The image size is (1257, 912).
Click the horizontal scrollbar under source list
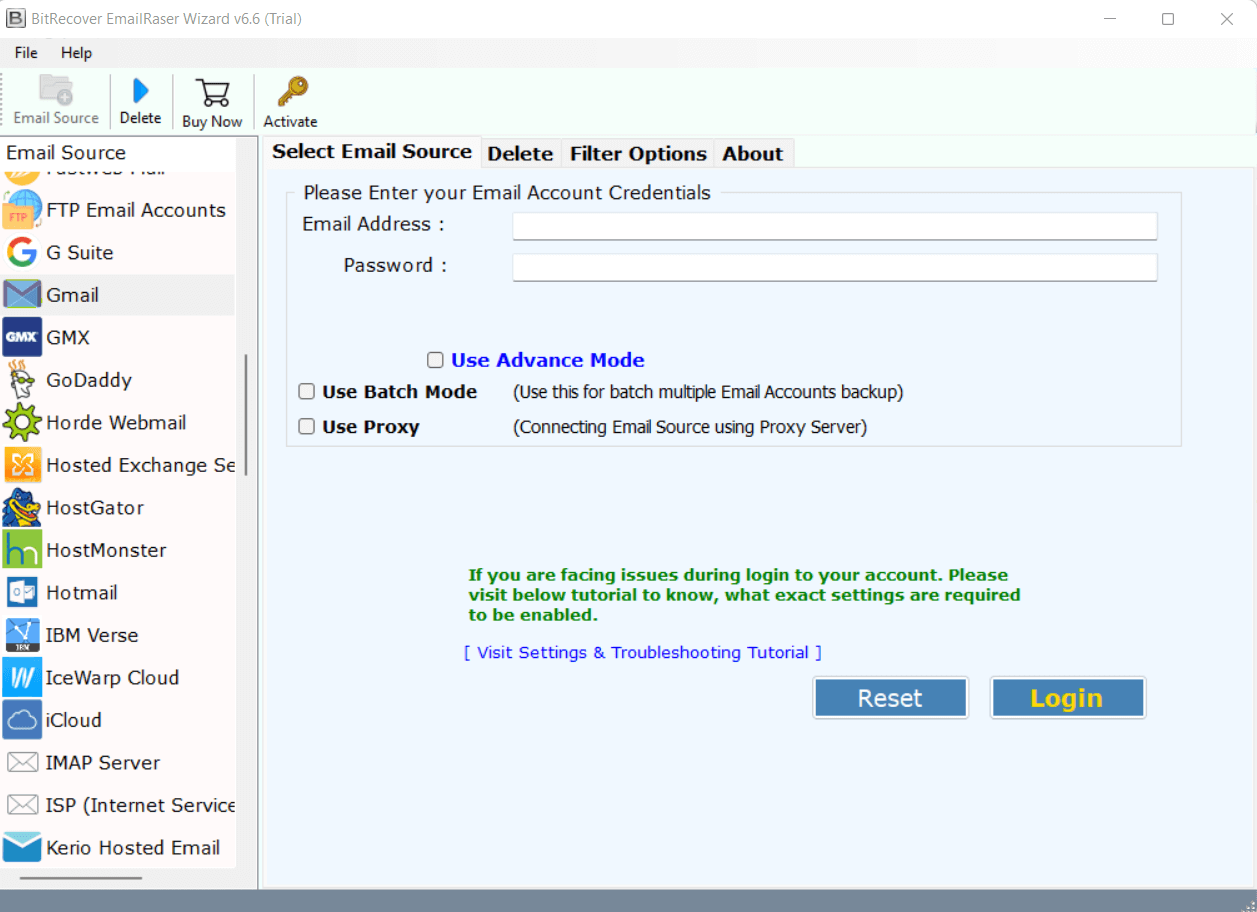coord(80,878)
